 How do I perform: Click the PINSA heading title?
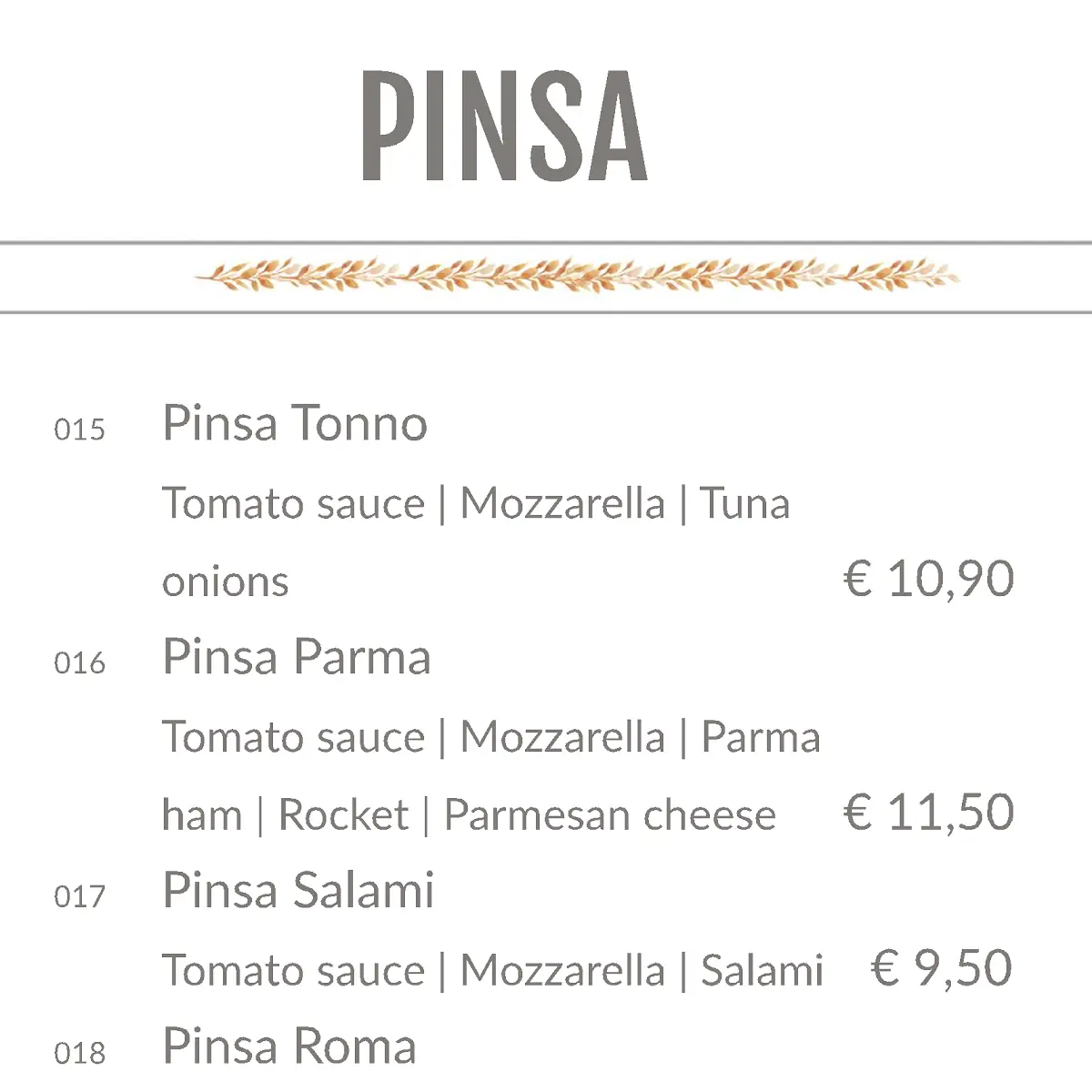click(x=504, y=126)
